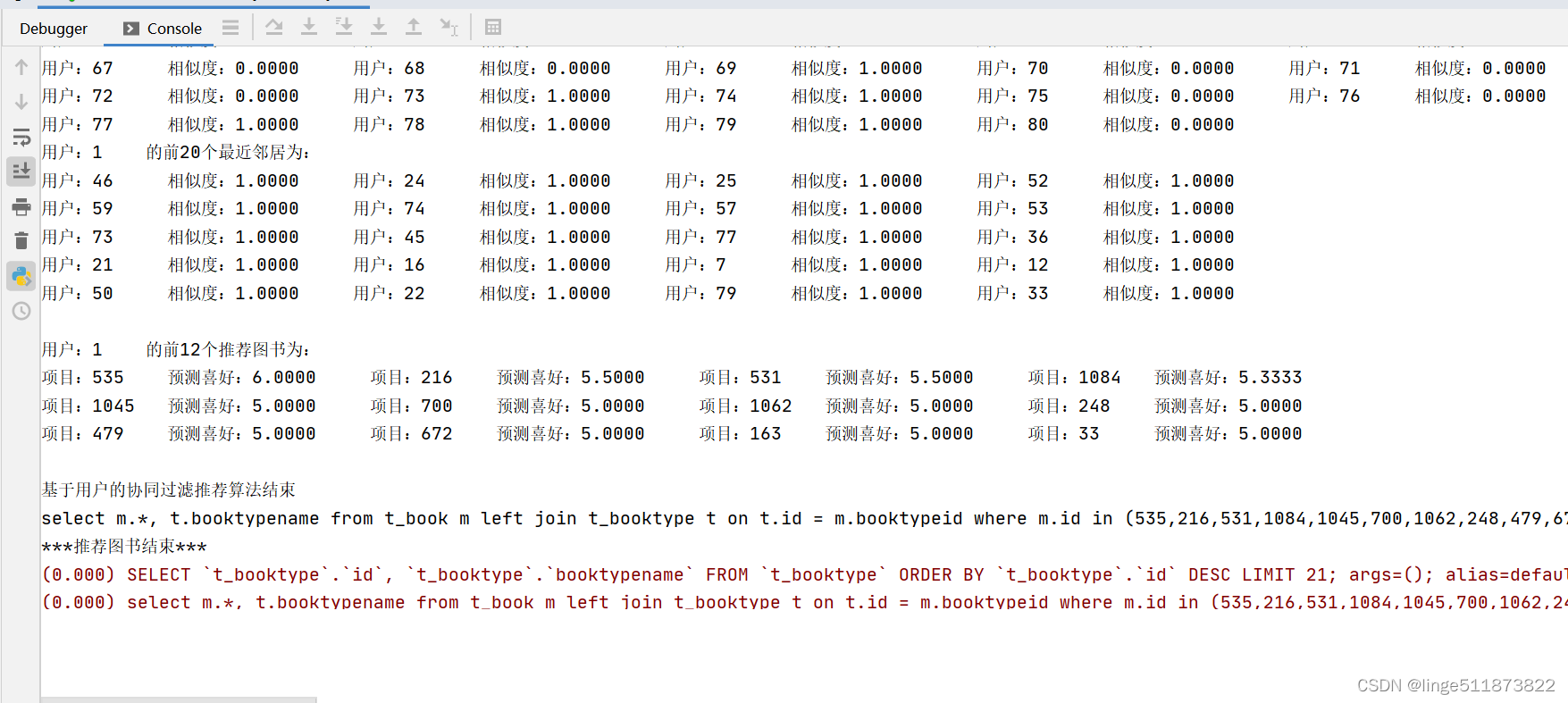Click the horizontal scrollbar at console bottom
This screenshot has width=1568, height=703.
click(x=179, y=699)
